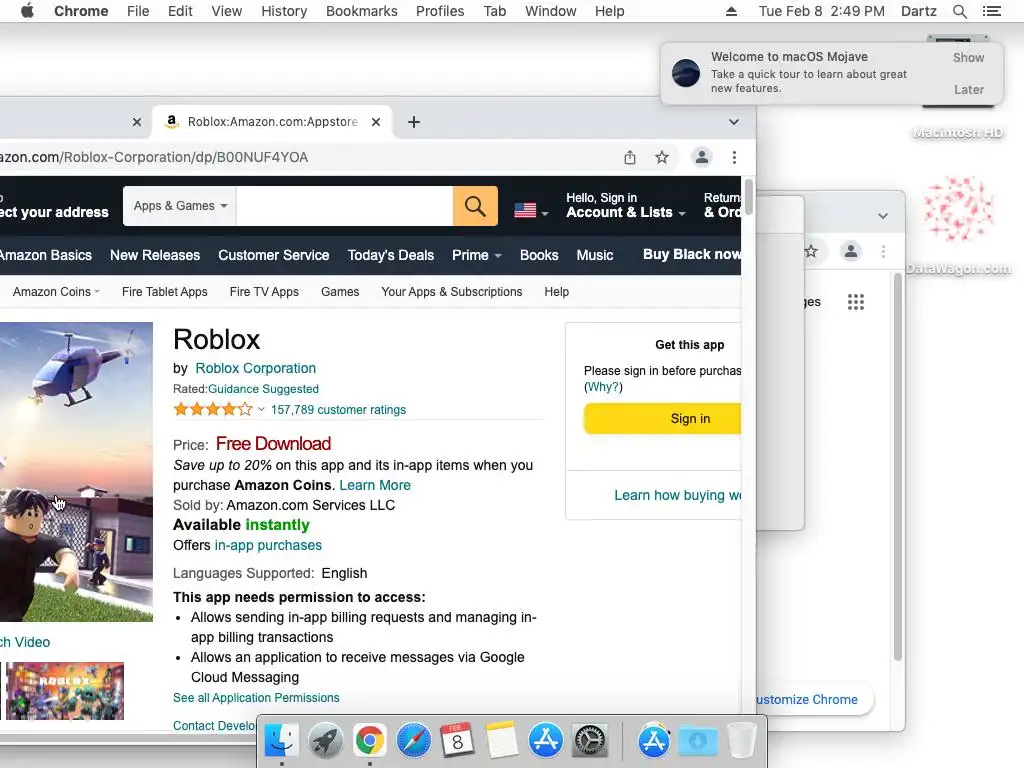Click the share icon in address bar
The height and width of the screenshot is (768, 1024).
[x=630, y=157]
